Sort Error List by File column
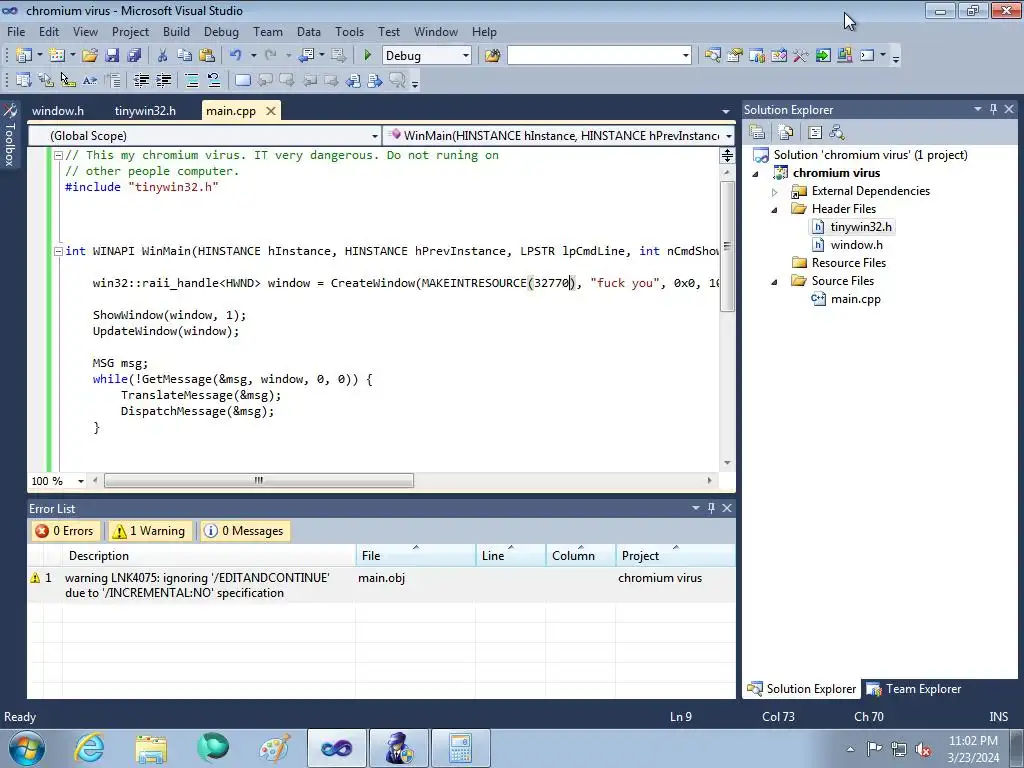 click(416, 556)
